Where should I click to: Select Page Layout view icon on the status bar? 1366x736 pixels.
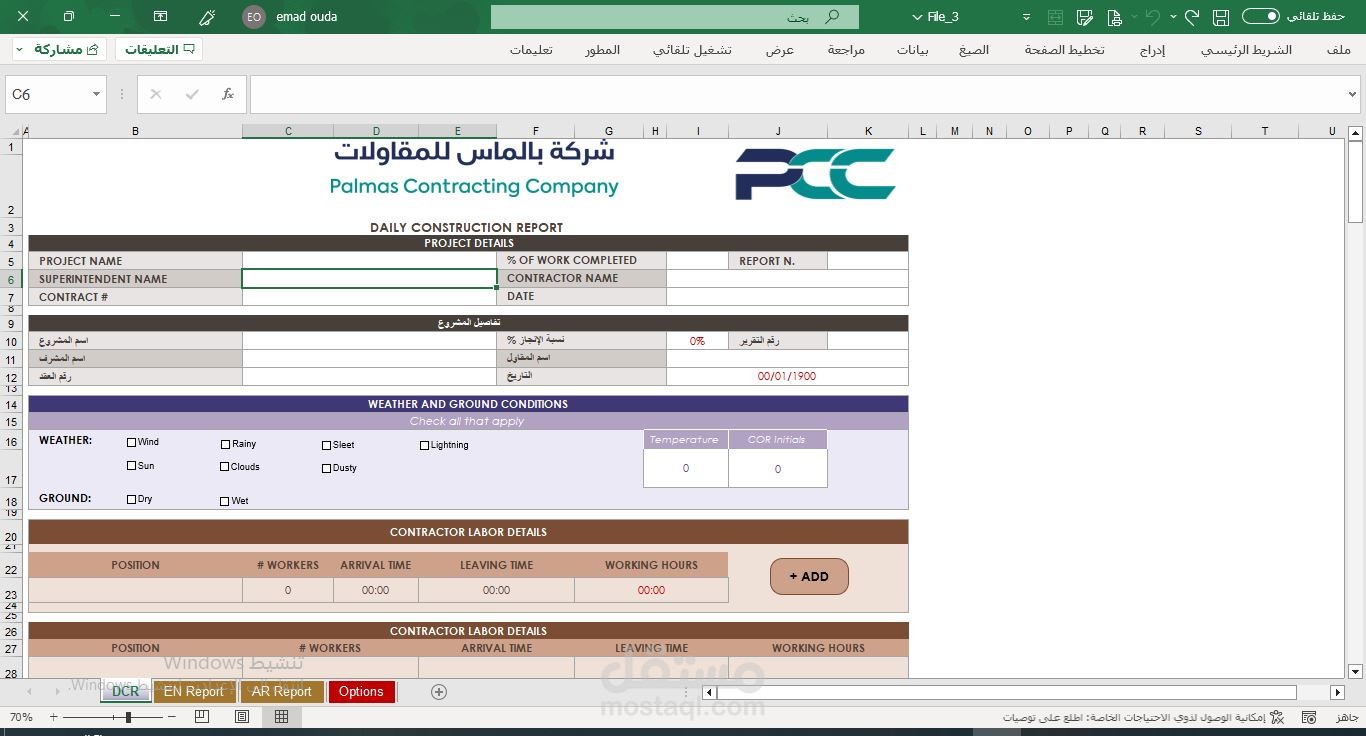pyautogui.click(x=241, y=716)
